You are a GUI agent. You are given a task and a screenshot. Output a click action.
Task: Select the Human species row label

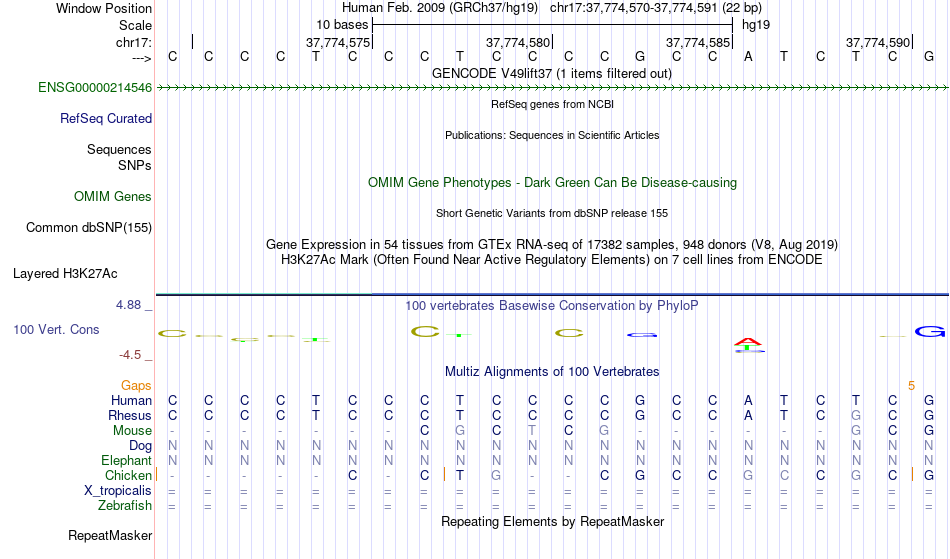click(x=131, y=401)
